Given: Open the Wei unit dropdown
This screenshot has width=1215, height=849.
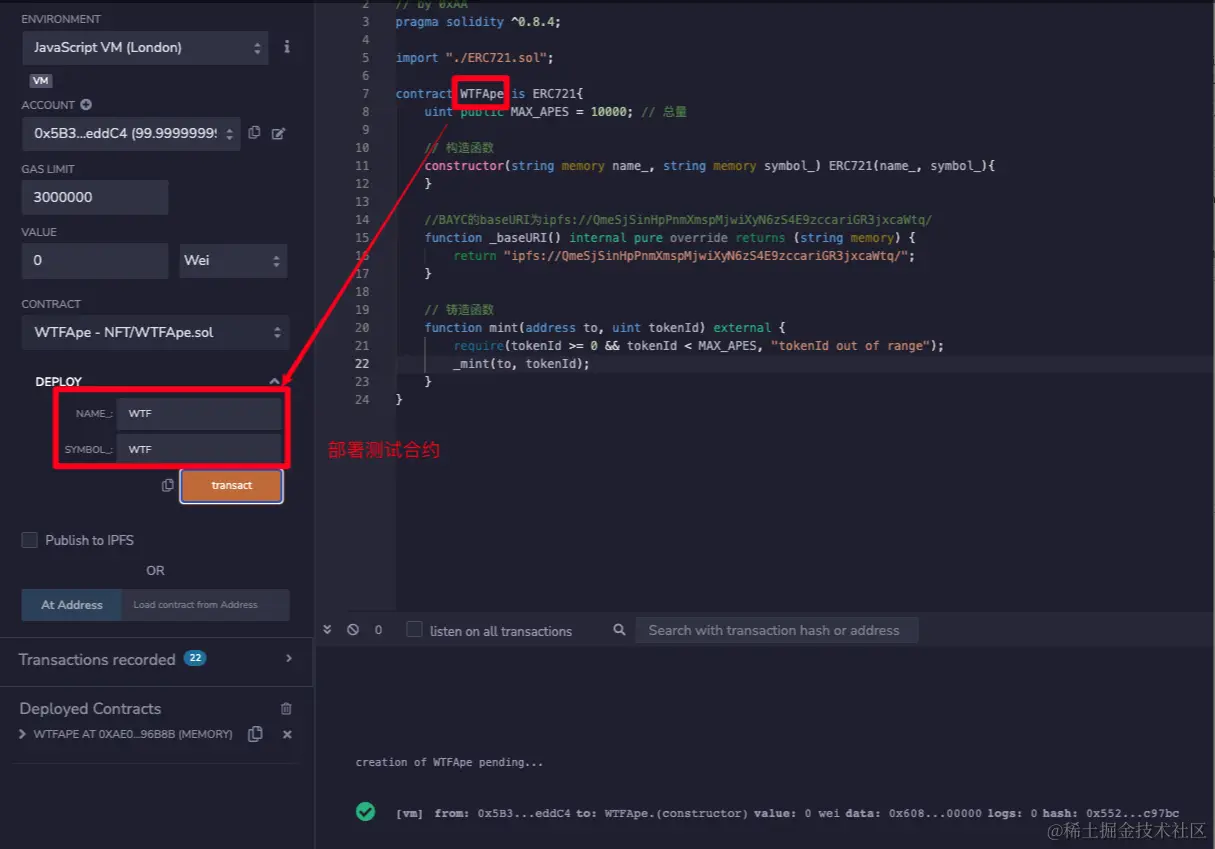Looking at the screenshot, I should click(x=233, y=260).
